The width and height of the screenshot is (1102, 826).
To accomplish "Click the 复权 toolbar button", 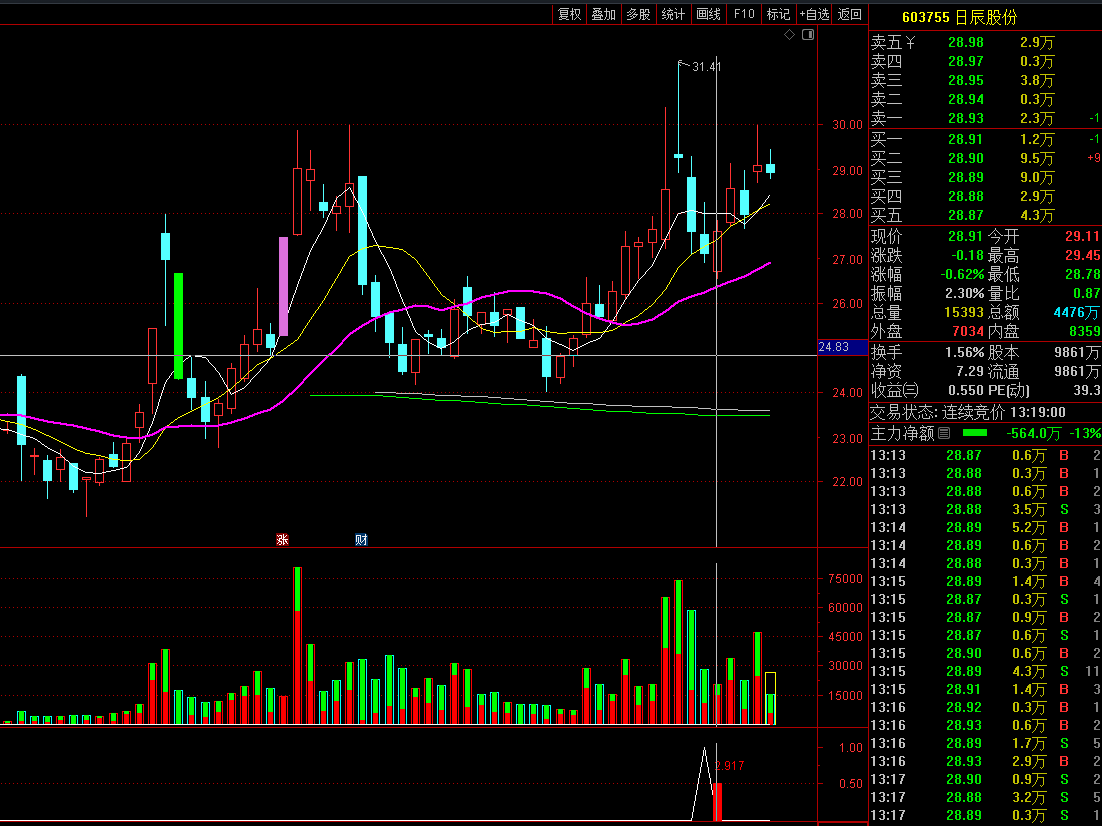I will [569, 14].
